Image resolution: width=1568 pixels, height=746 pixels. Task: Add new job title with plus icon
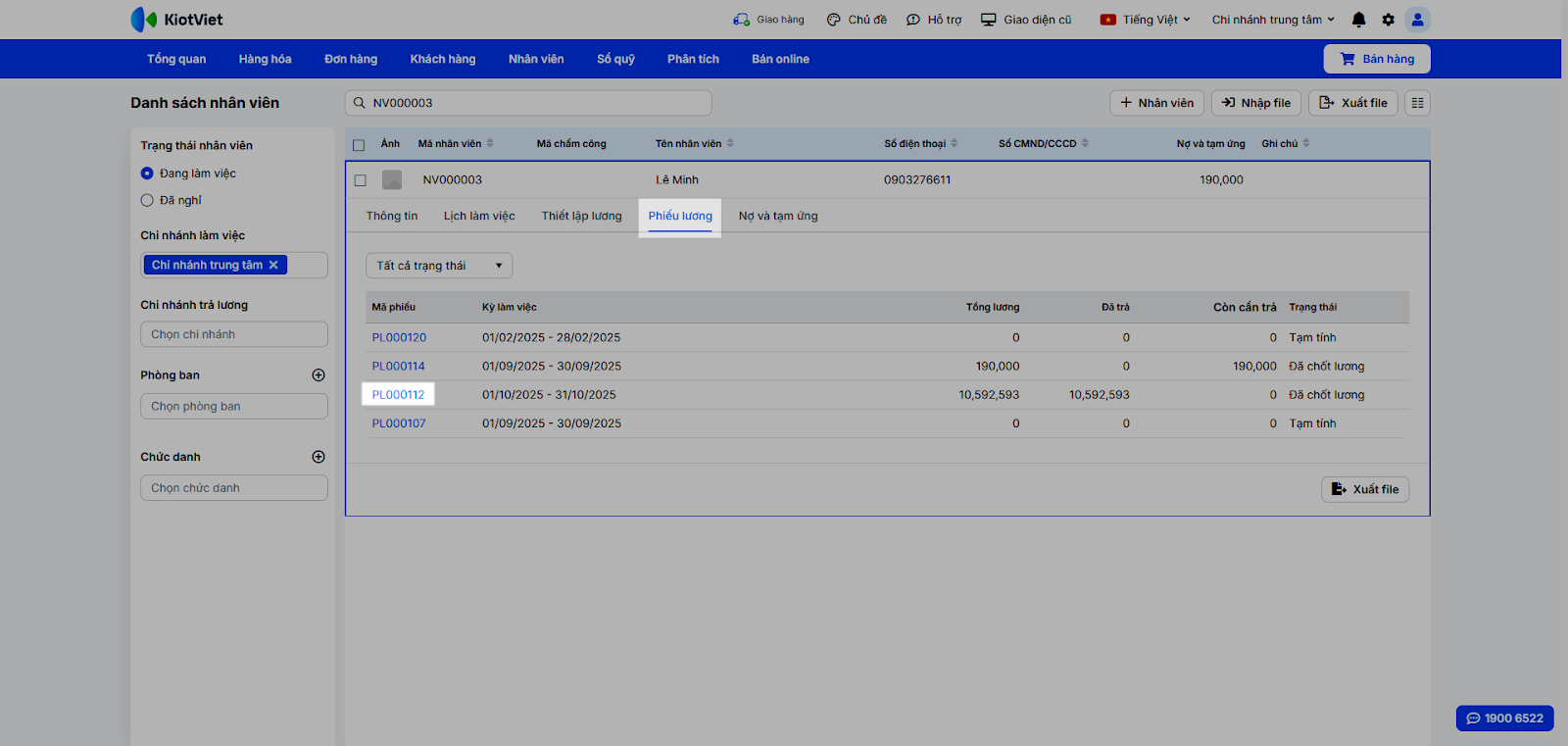point(318,457)
